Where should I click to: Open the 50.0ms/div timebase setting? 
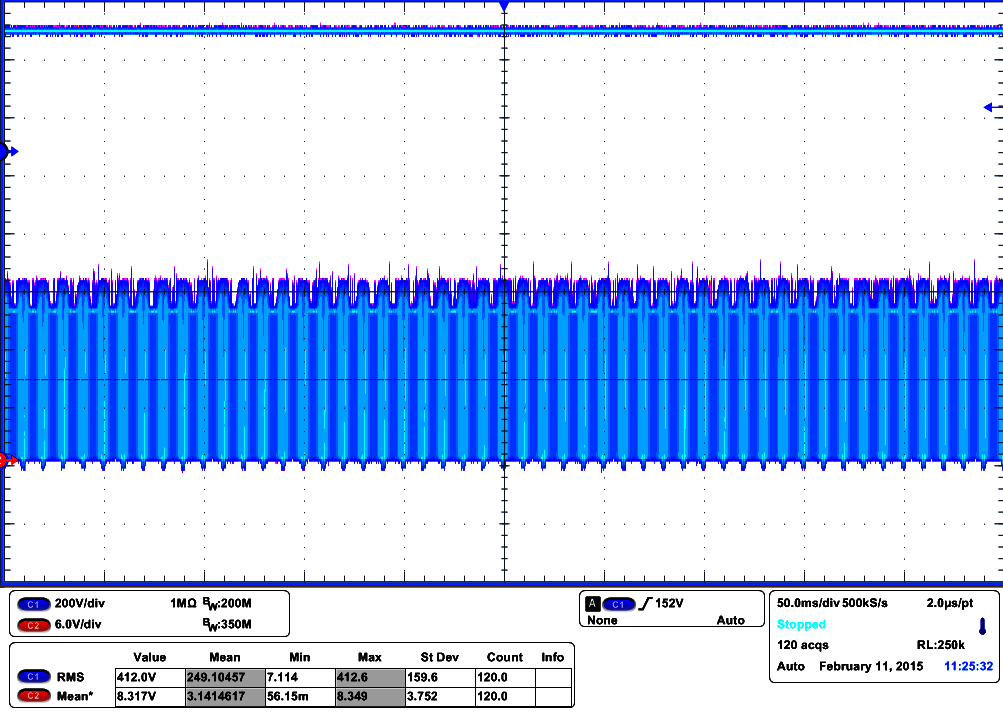(x=811, y=604)
